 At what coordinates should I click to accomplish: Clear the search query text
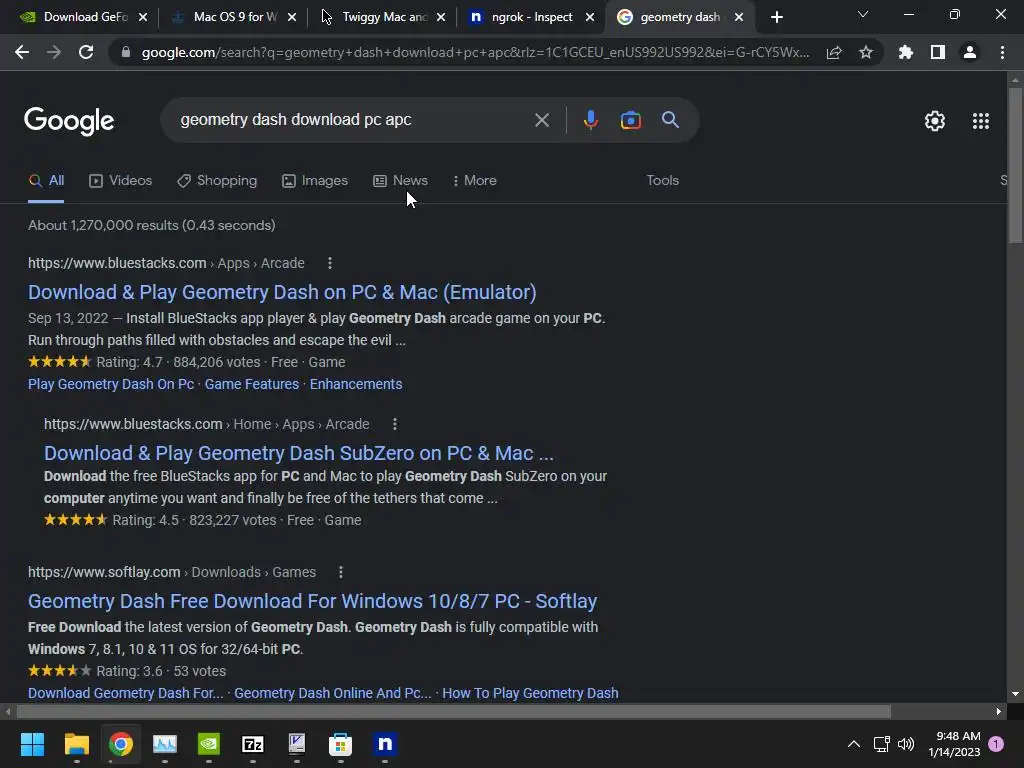coord(542,120)
